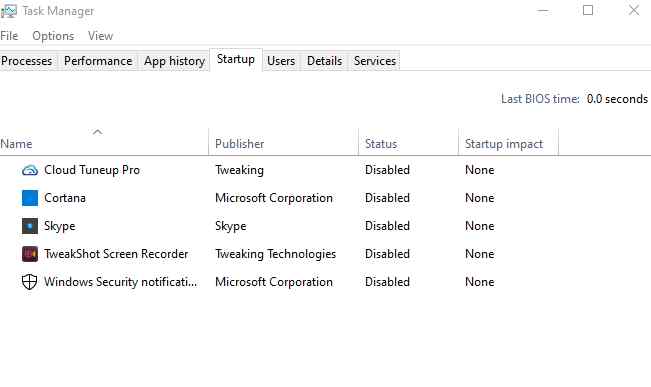Select the Startup tab
Screen dimensions: 651x387
[x=236, y=59]
